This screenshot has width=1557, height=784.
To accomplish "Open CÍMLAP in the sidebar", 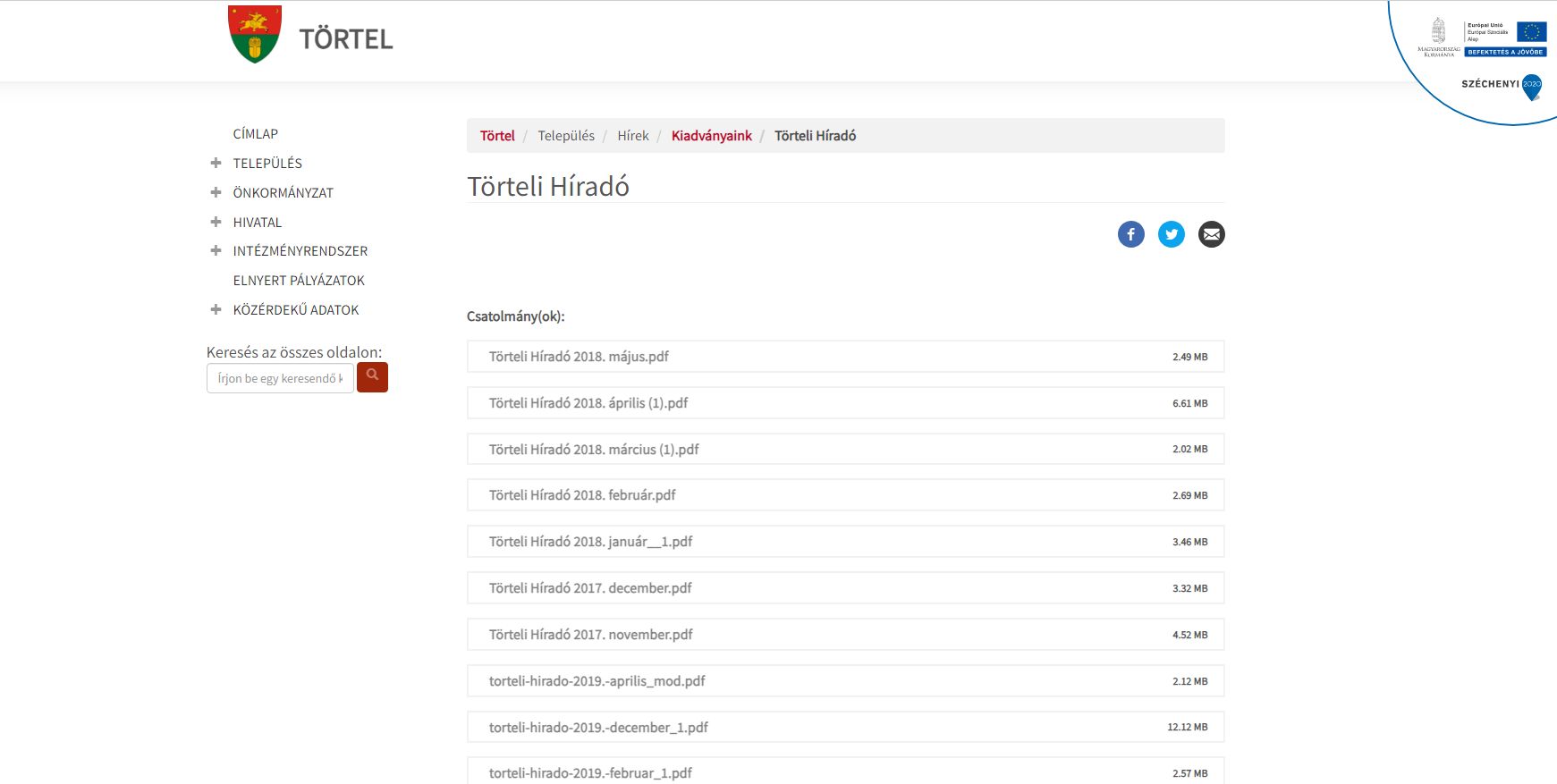I will pos(256,134).
